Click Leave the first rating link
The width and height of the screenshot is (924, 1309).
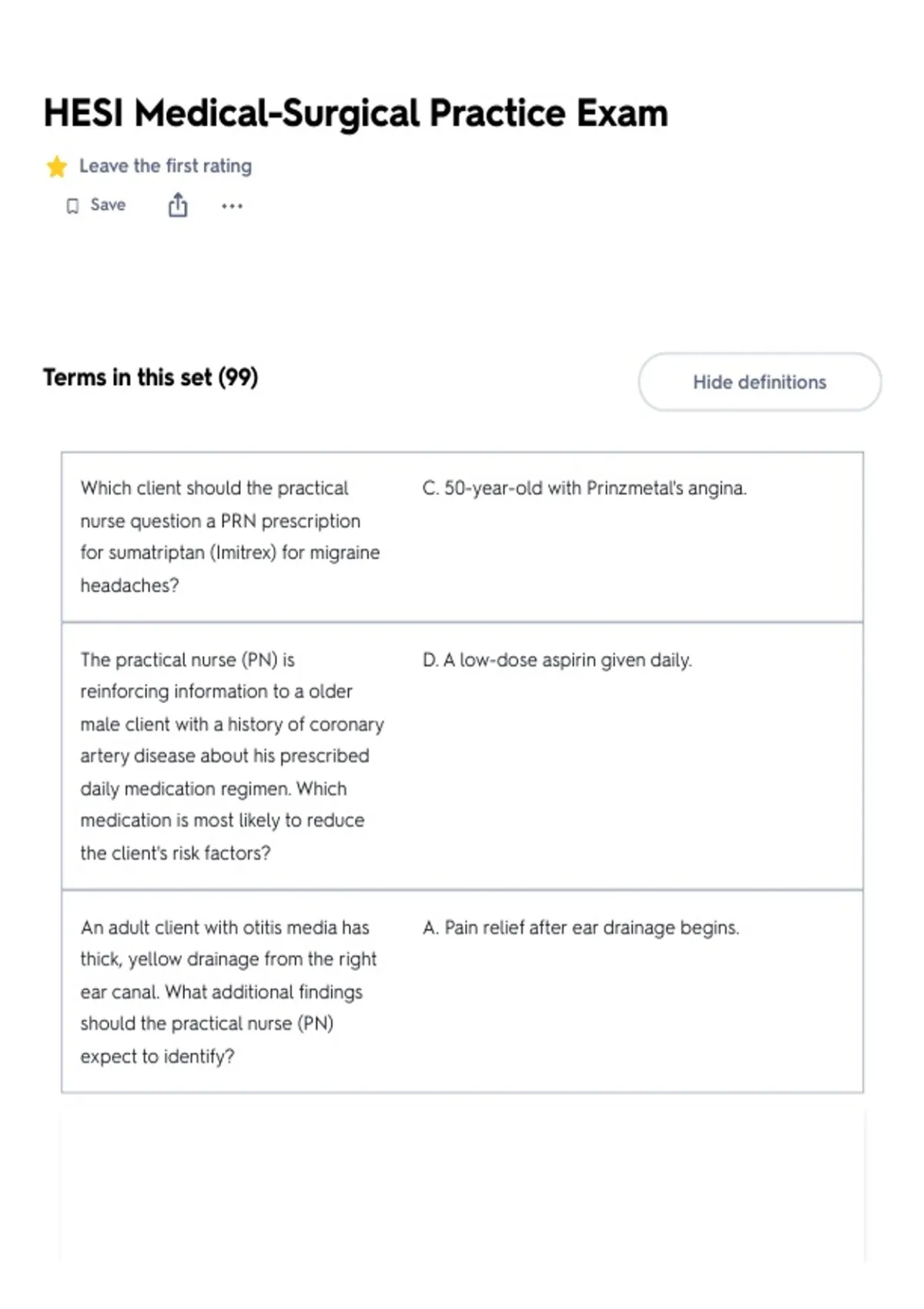coord(166,166)
